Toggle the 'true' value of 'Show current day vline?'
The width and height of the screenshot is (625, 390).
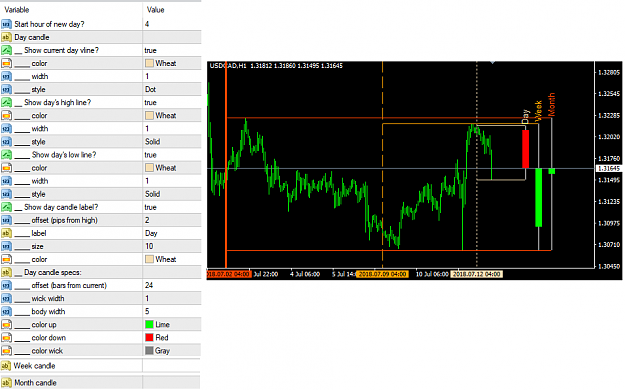click(151, 51)
